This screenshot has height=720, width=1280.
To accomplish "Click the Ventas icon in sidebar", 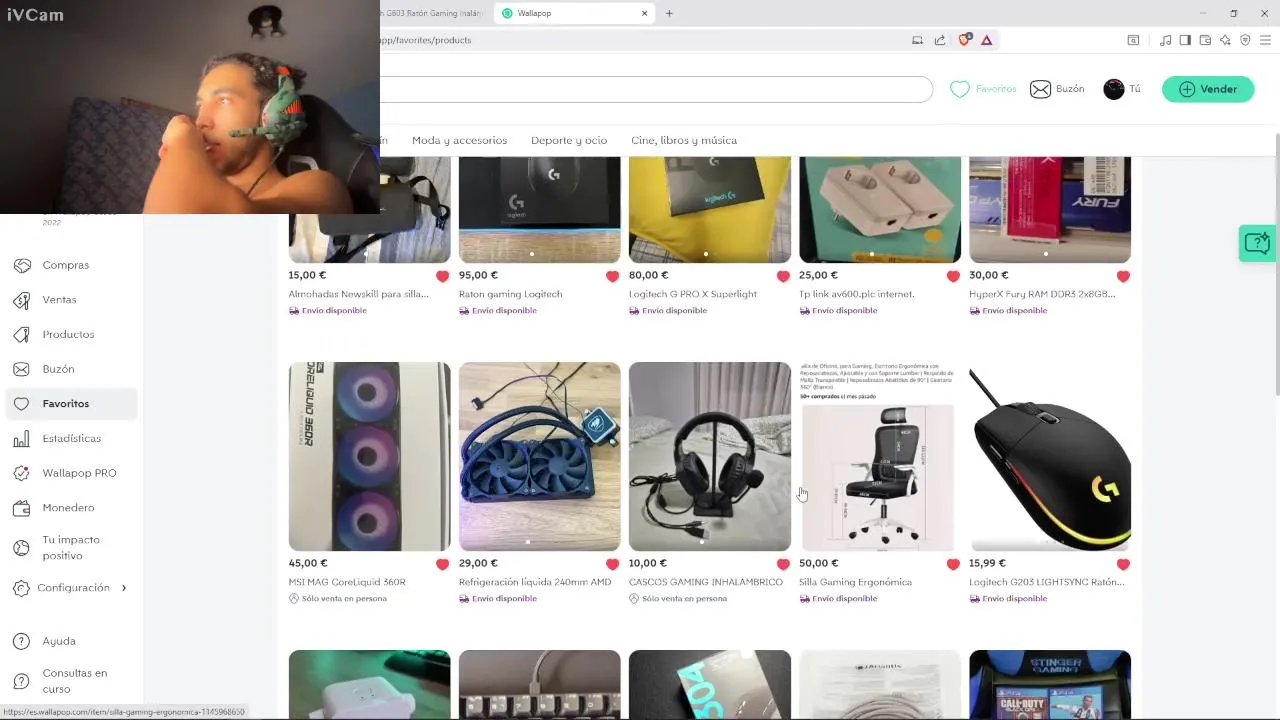I will pyautogui.click(x=22, y=300).
